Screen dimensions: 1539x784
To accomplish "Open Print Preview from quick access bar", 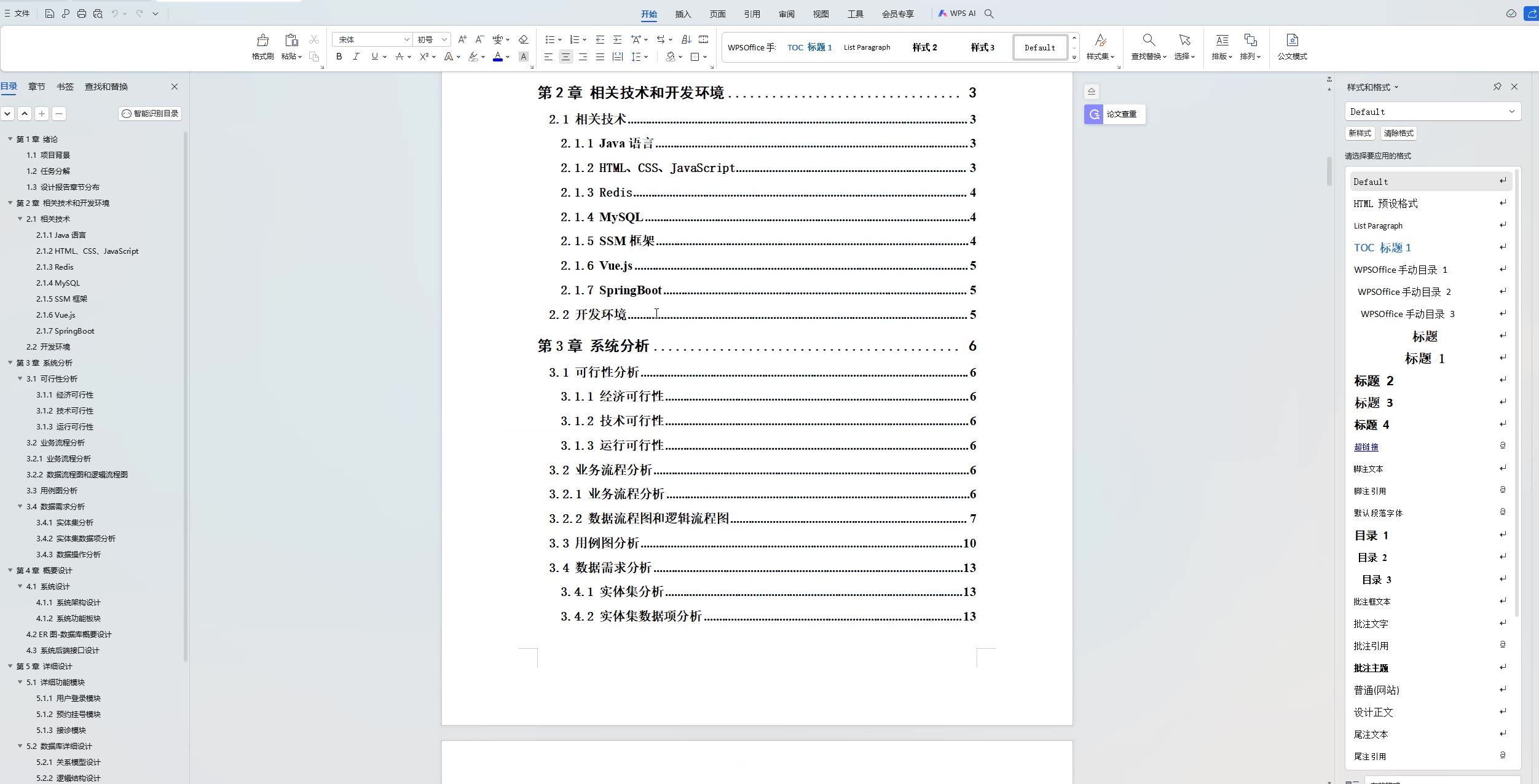I will coord(98,14).
